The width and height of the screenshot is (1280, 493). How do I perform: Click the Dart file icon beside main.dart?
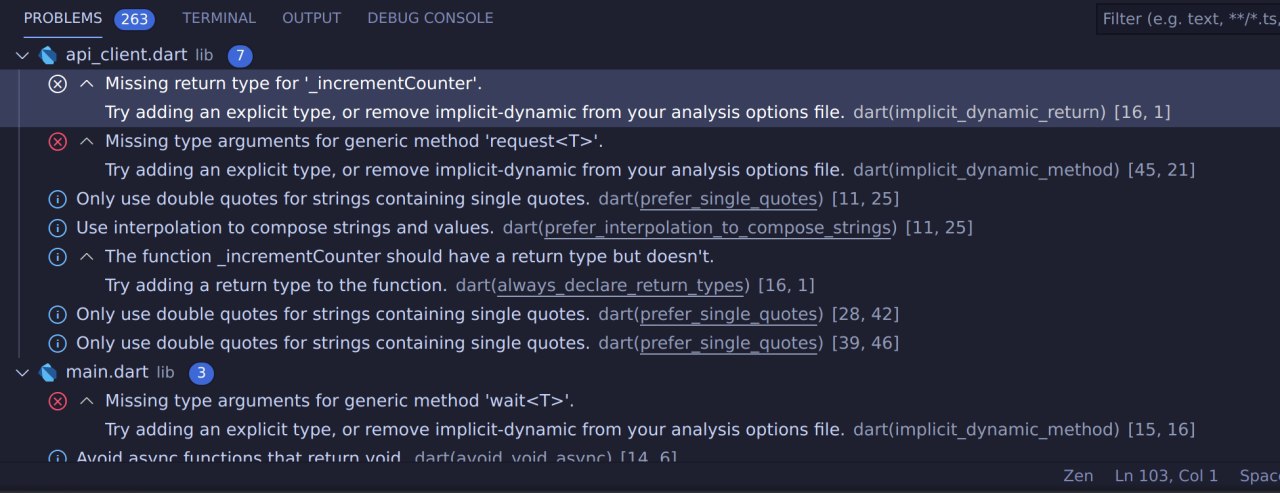tap(48, 372)
